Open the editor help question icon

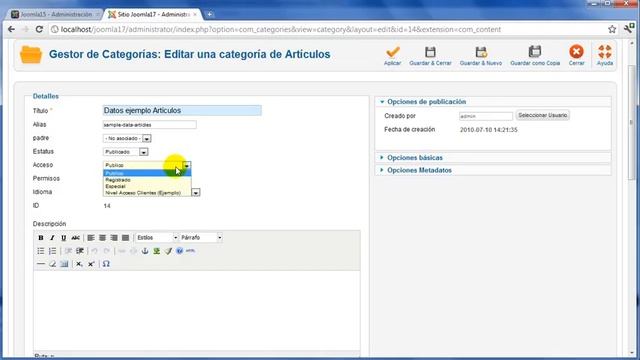(180, 251)
